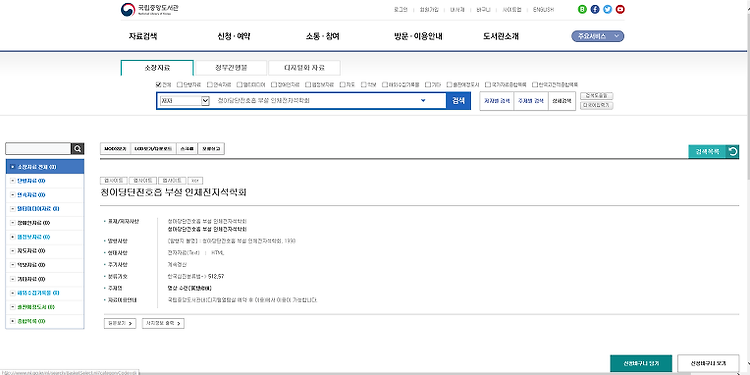Click the first small tag button above the record title

113,181
